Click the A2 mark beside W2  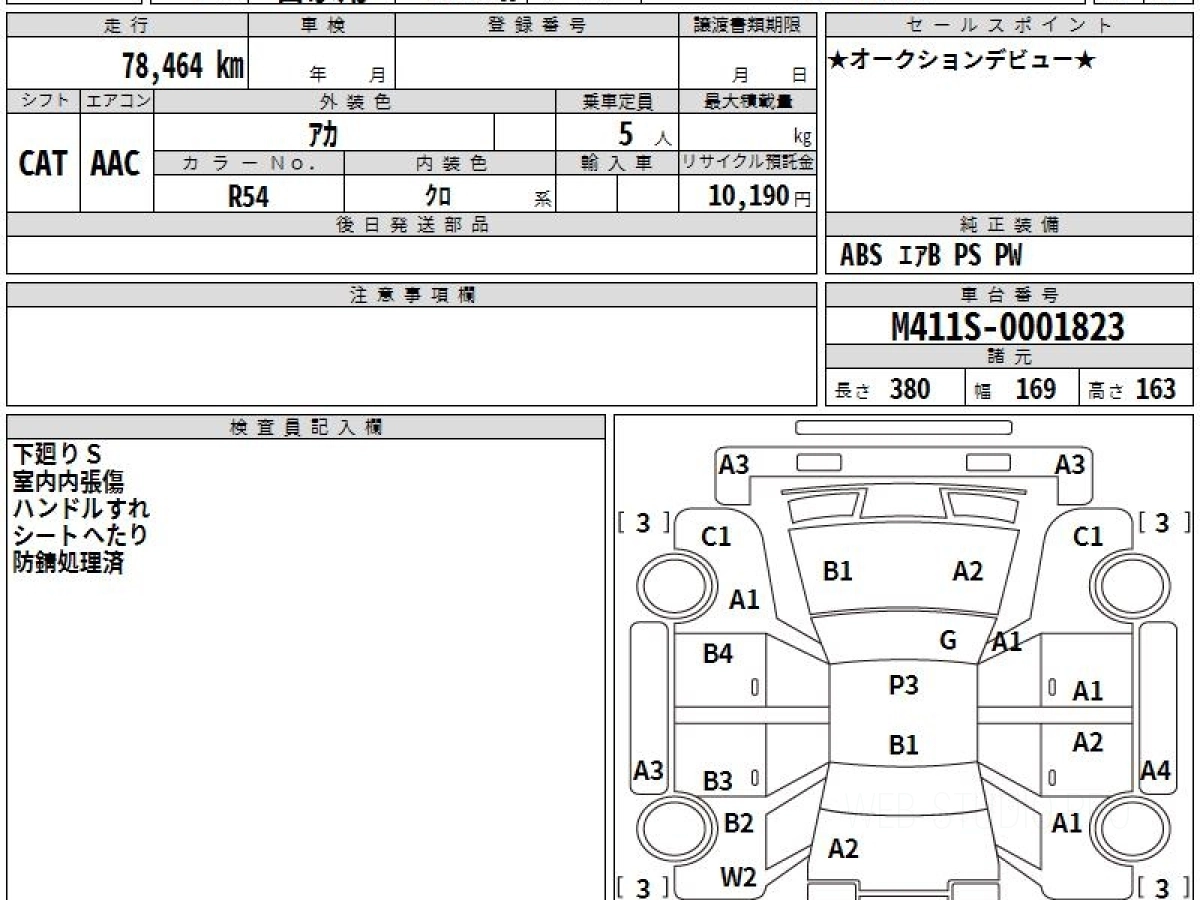tap(843, 849)
